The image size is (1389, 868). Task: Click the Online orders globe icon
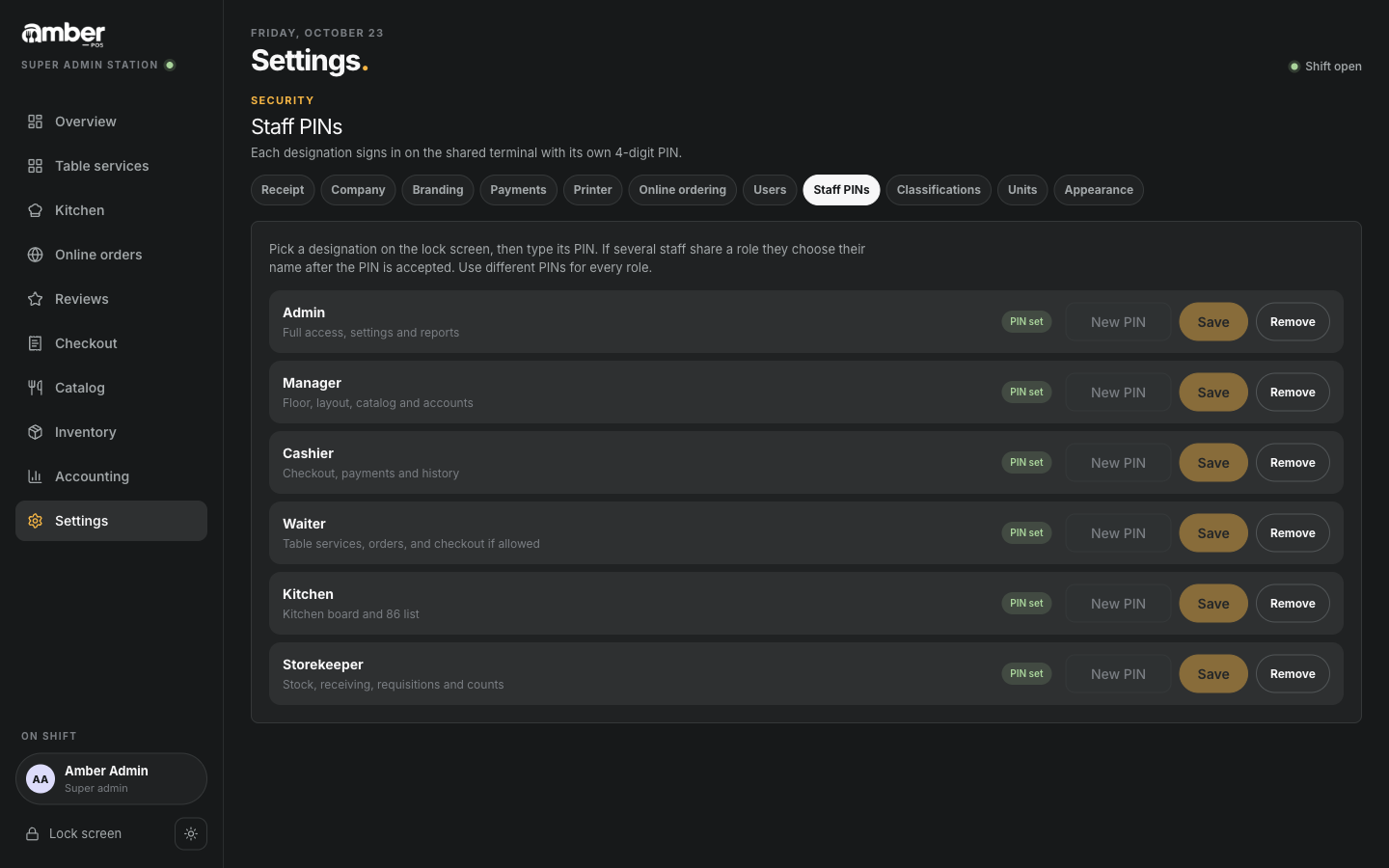point(35,255)
